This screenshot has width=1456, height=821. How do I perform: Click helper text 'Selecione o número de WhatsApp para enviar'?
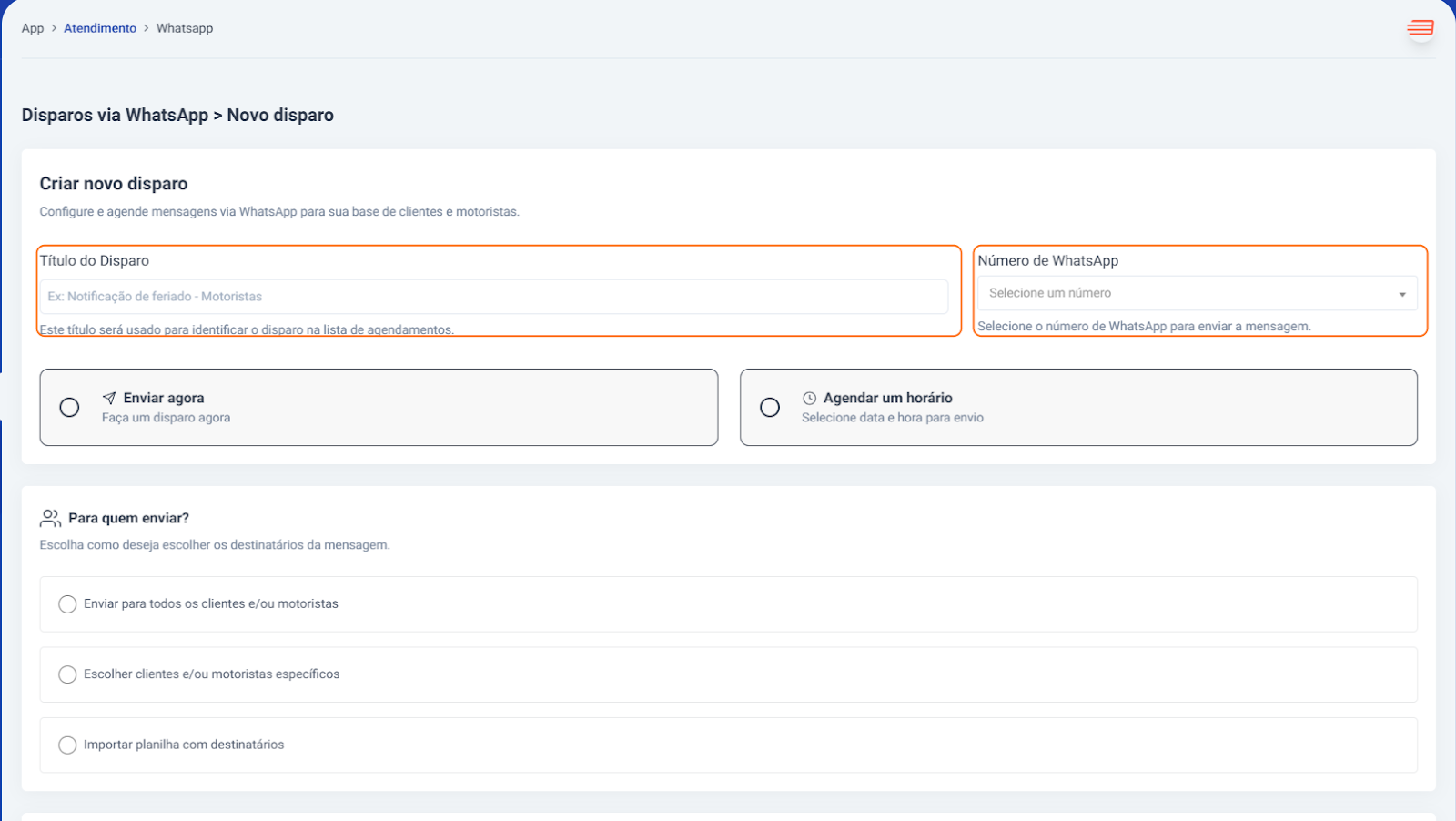click(1144, 326)
